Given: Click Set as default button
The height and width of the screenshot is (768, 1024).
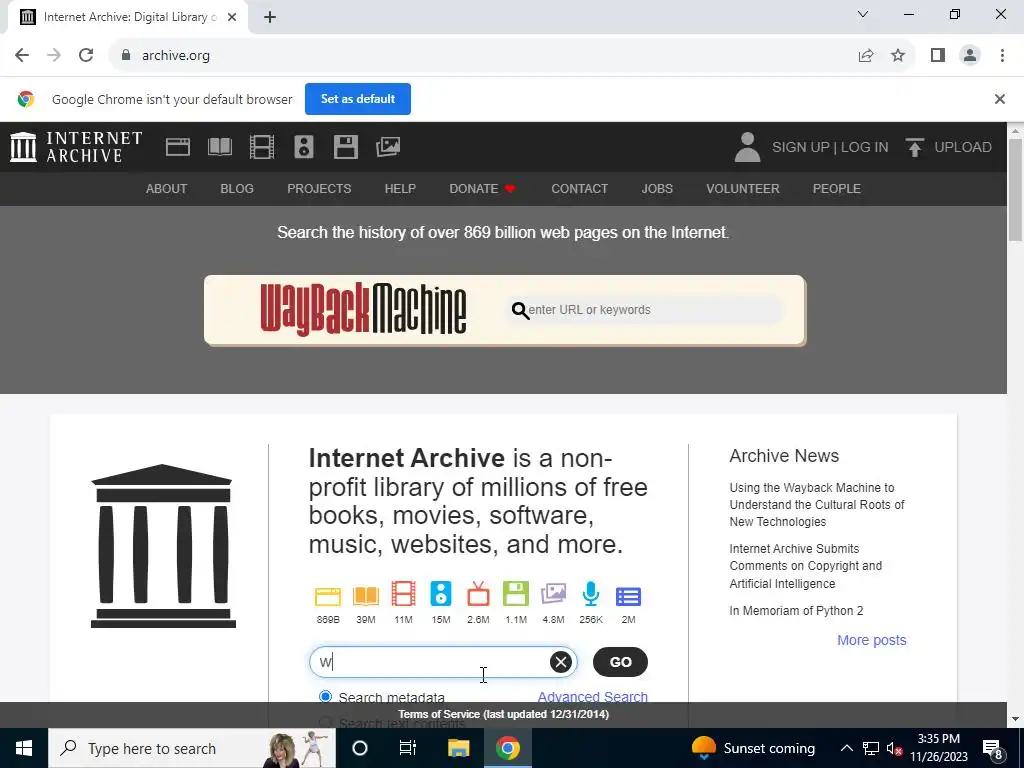Looking at the screenshot, I should tap(358, 99).
